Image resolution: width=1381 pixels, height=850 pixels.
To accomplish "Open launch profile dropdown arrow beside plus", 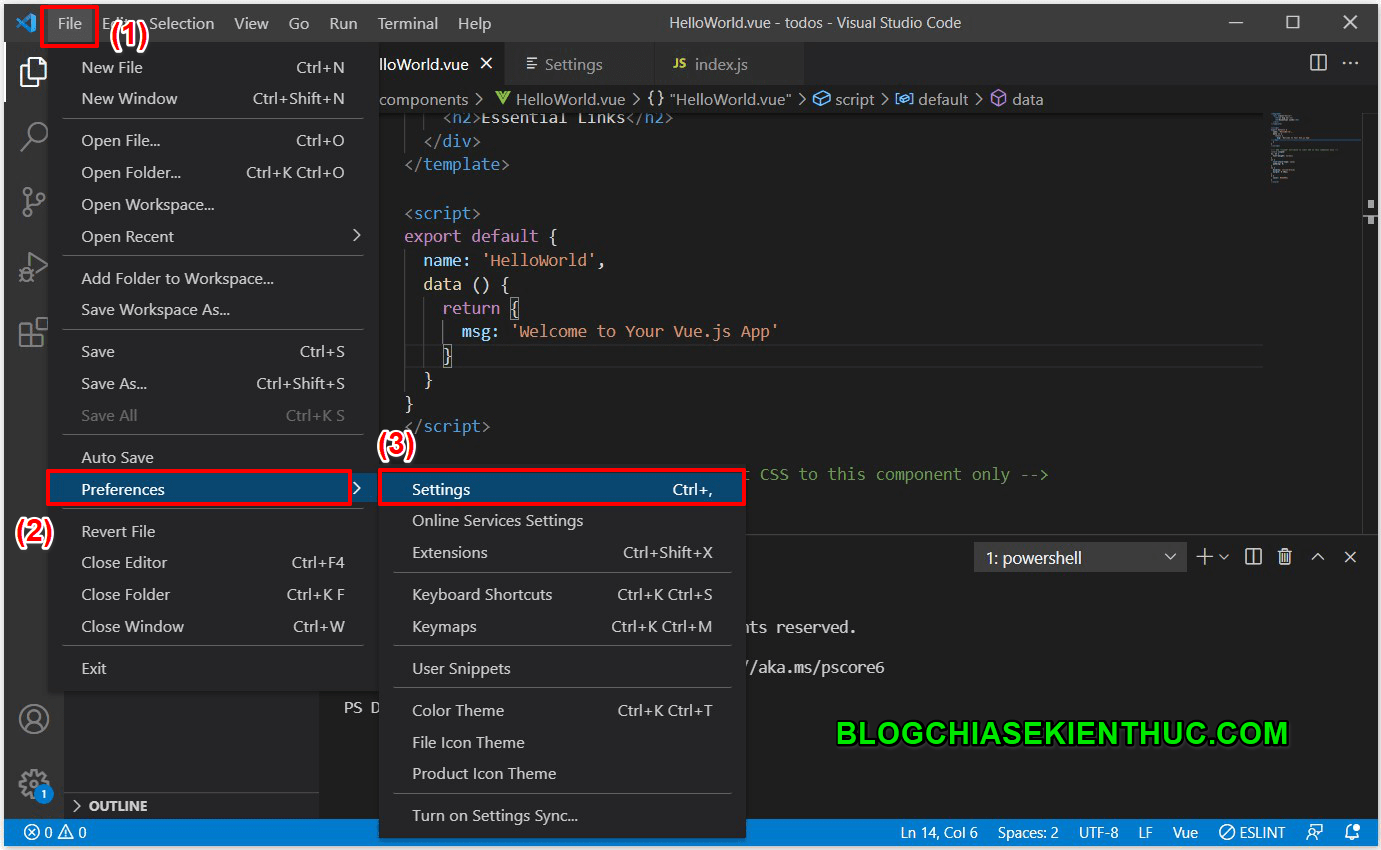I will 1224,557.
